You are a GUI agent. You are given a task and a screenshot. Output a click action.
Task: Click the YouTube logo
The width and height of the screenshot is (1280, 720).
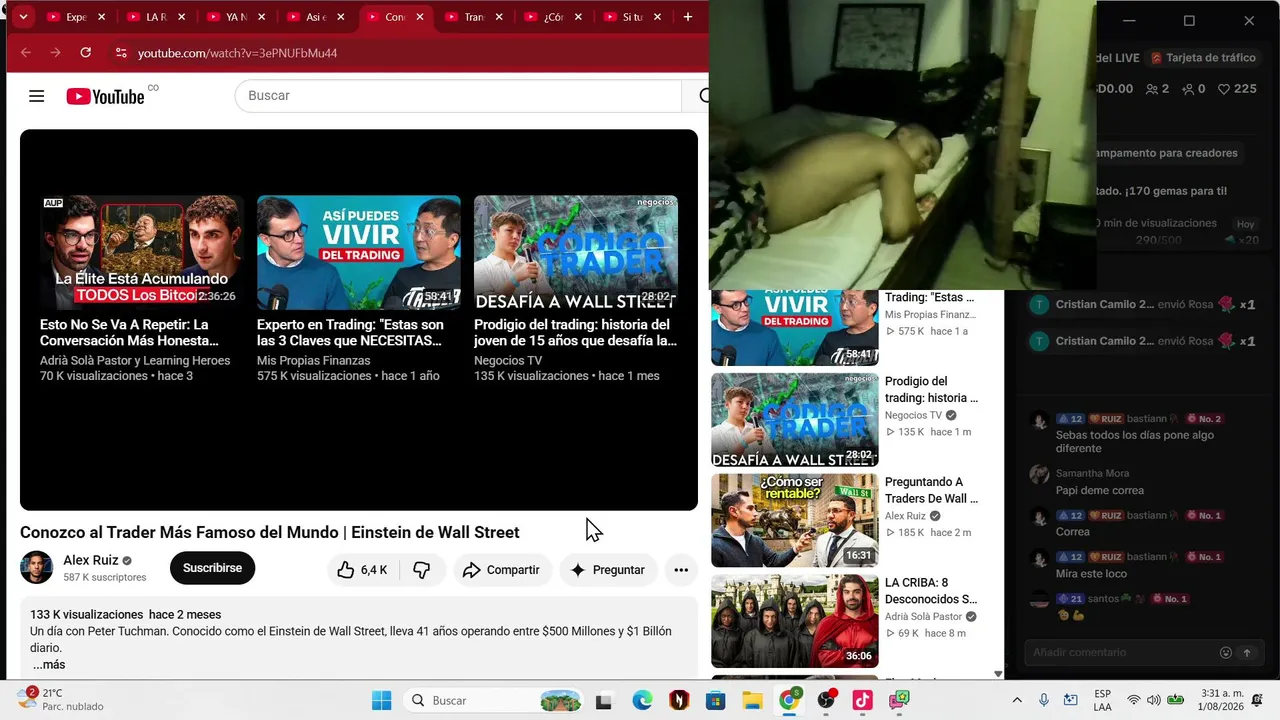[x=106, y=96]
